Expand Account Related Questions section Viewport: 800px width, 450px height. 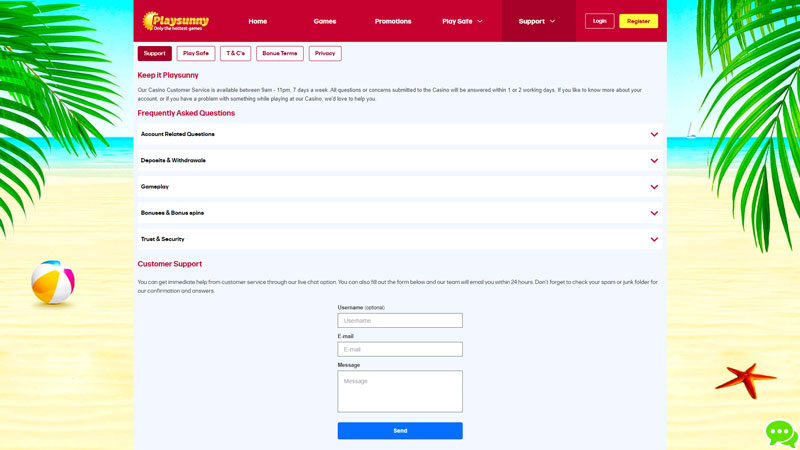tap(399, 134)
